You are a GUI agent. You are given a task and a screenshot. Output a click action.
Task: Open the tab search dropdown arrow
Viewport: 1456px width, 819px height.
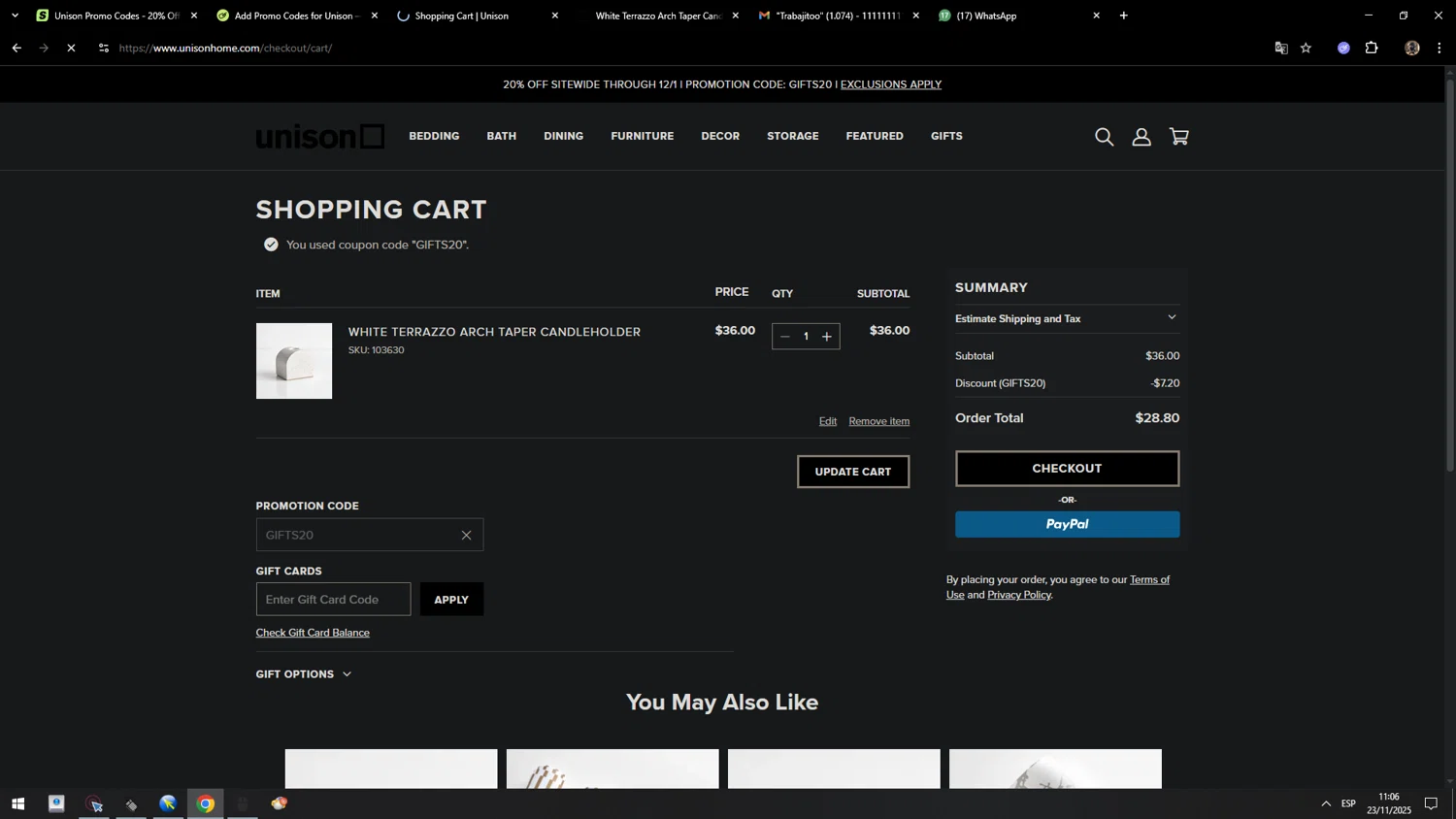15,16
